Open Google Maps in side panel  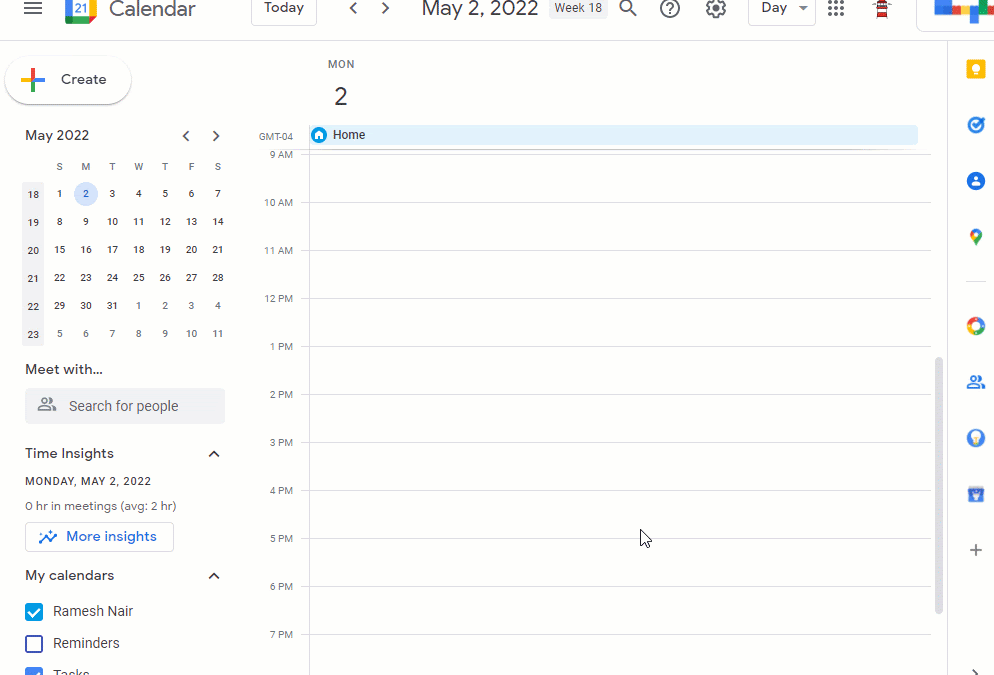point(976,237)
